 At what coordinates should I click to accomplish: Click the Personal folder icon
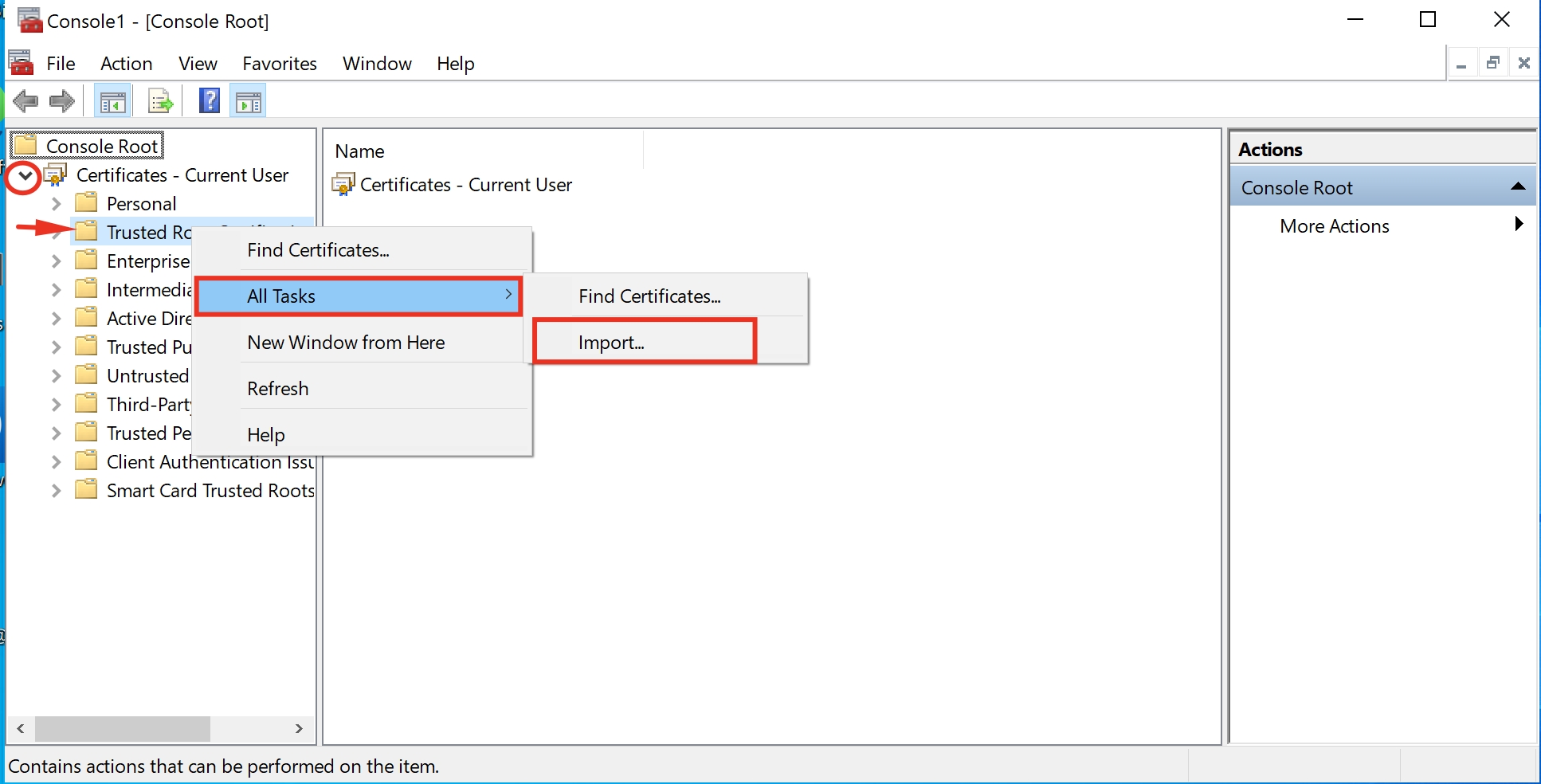86,202
